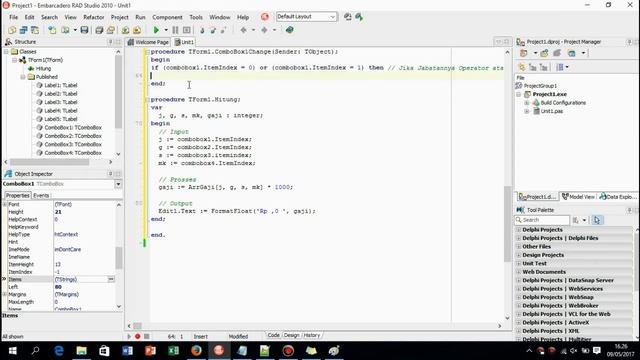
Task: Collapse the Published node in Structure
Action: 23,77
